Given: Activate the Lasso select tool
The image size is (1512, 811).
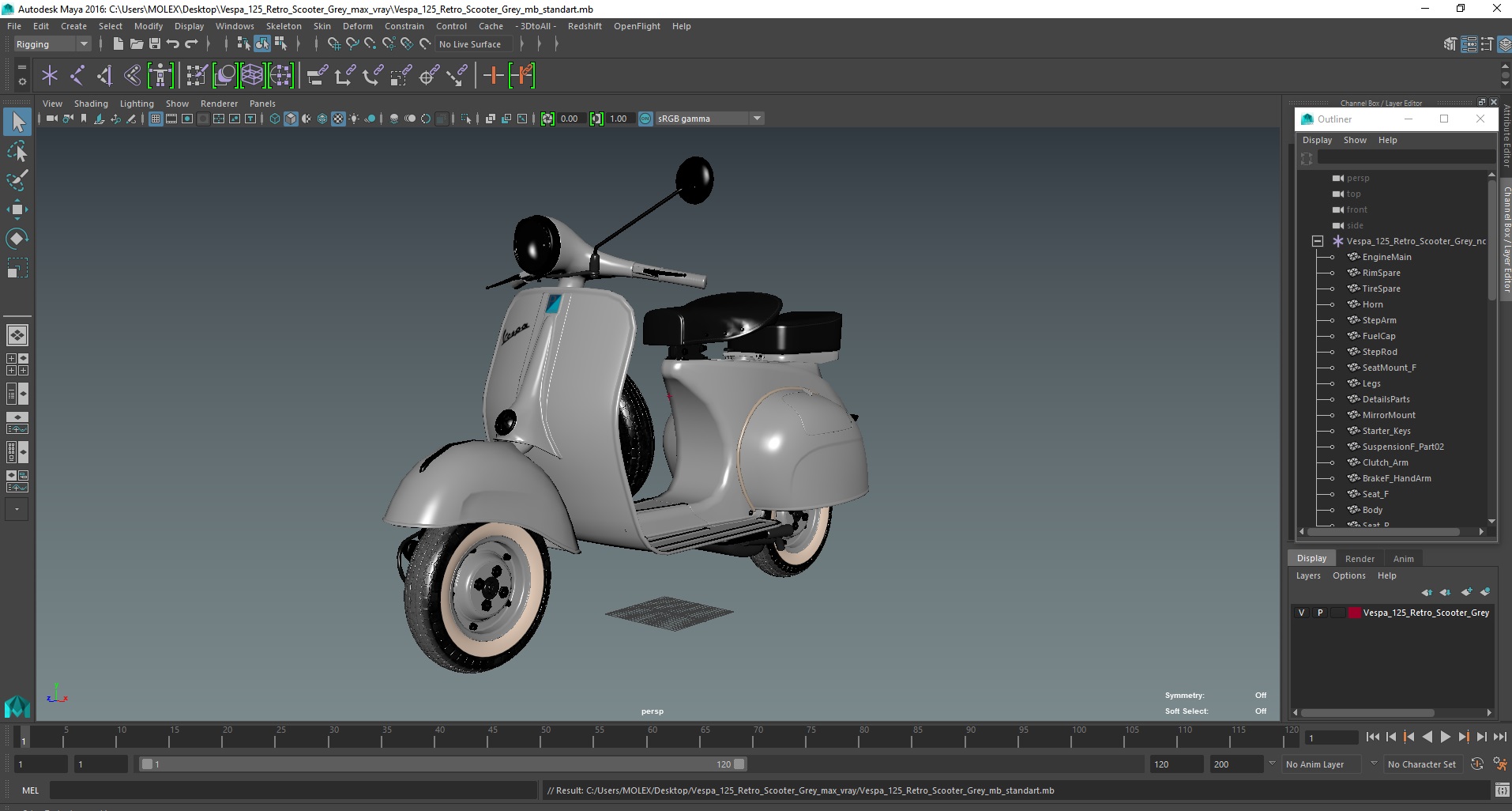Looking at the screenshot, I should pos(17,150).
